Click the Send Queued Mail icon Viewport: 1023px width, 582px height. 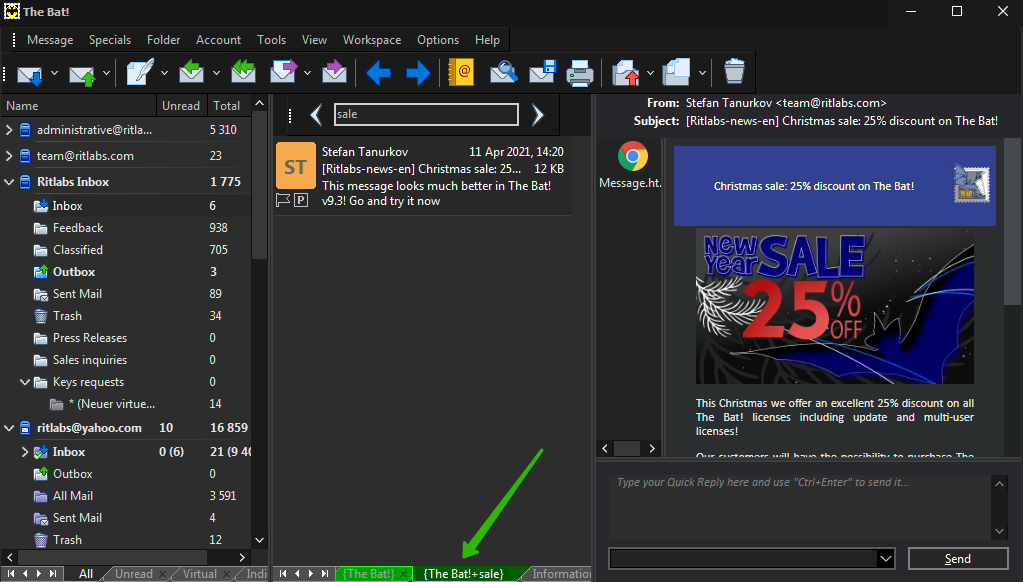point(82,73)
